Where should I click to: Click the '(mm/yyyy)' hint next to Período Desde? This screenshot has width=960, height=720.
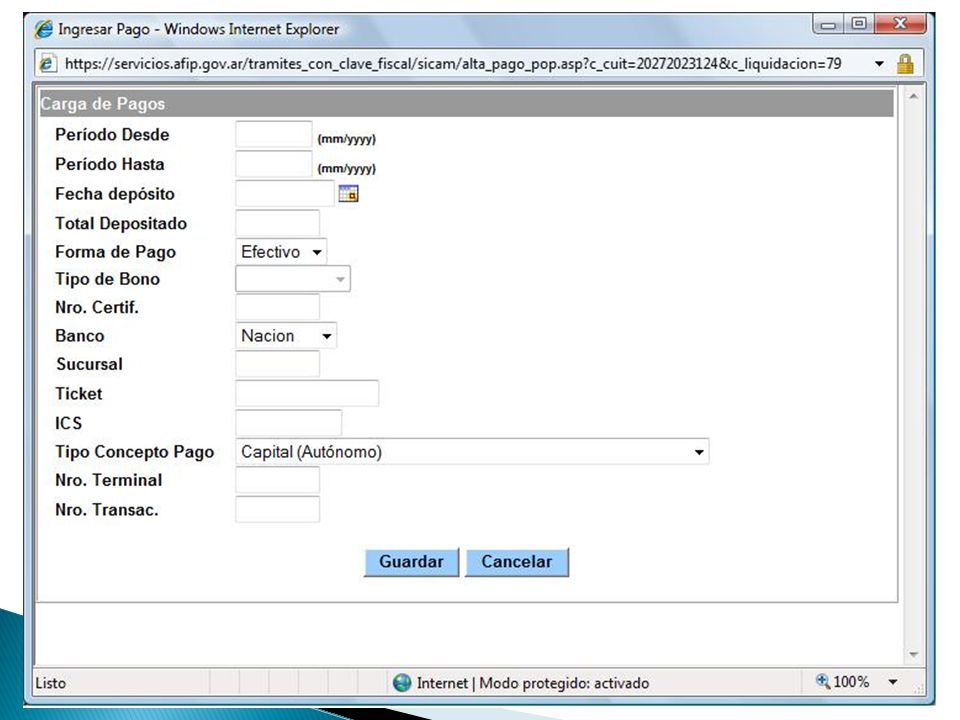[347, 140]
